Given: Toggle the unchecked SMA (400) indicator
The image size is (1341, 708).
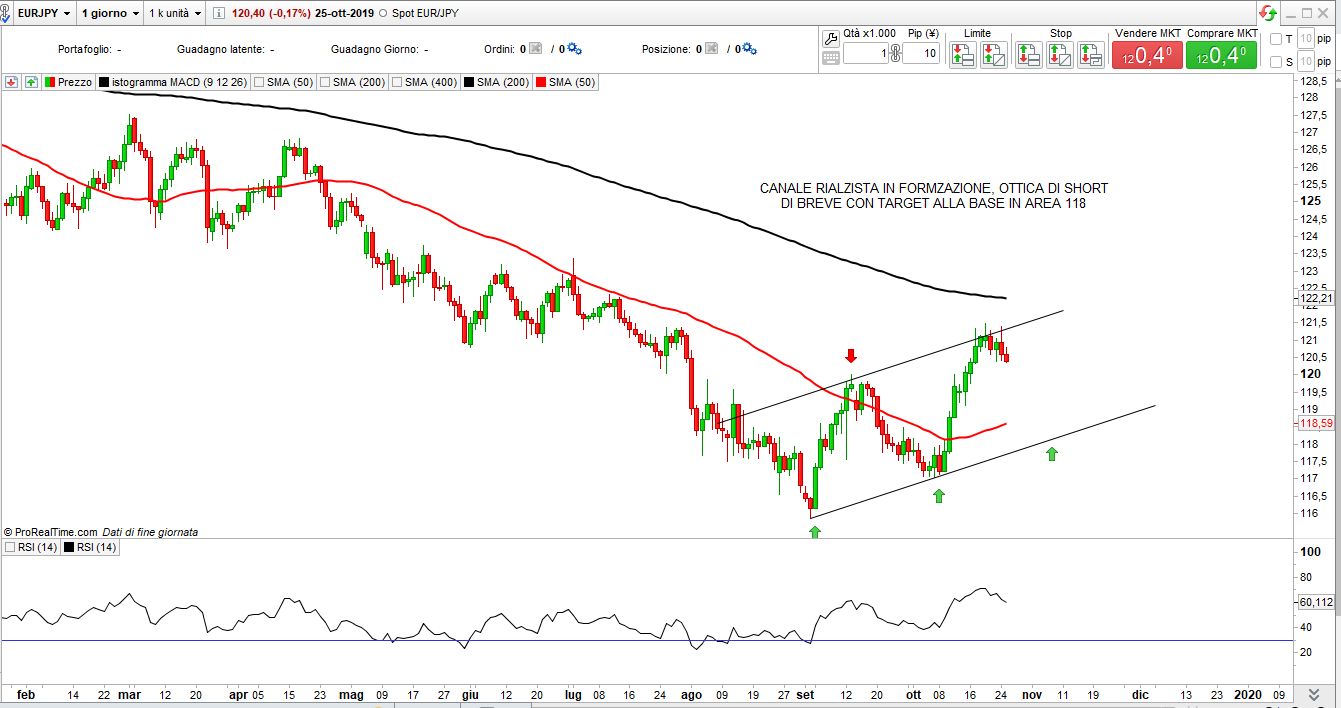Looking at the screenshot, I should click(x=397, y=82).
